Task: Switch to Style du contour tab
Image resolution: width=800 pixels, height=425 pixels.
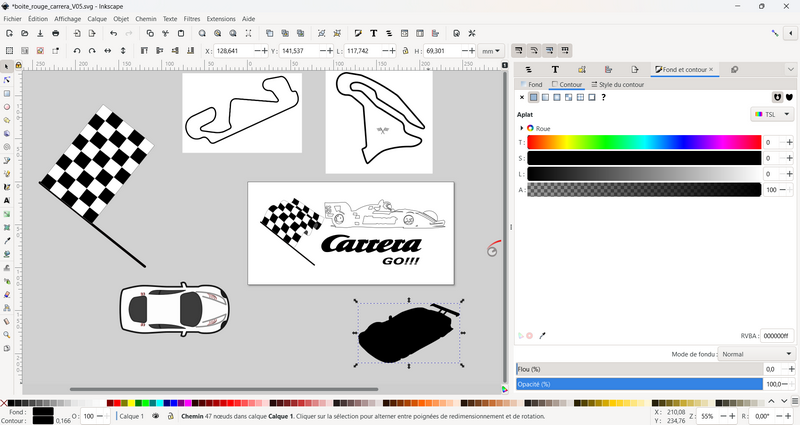Action: click(617, 84)
